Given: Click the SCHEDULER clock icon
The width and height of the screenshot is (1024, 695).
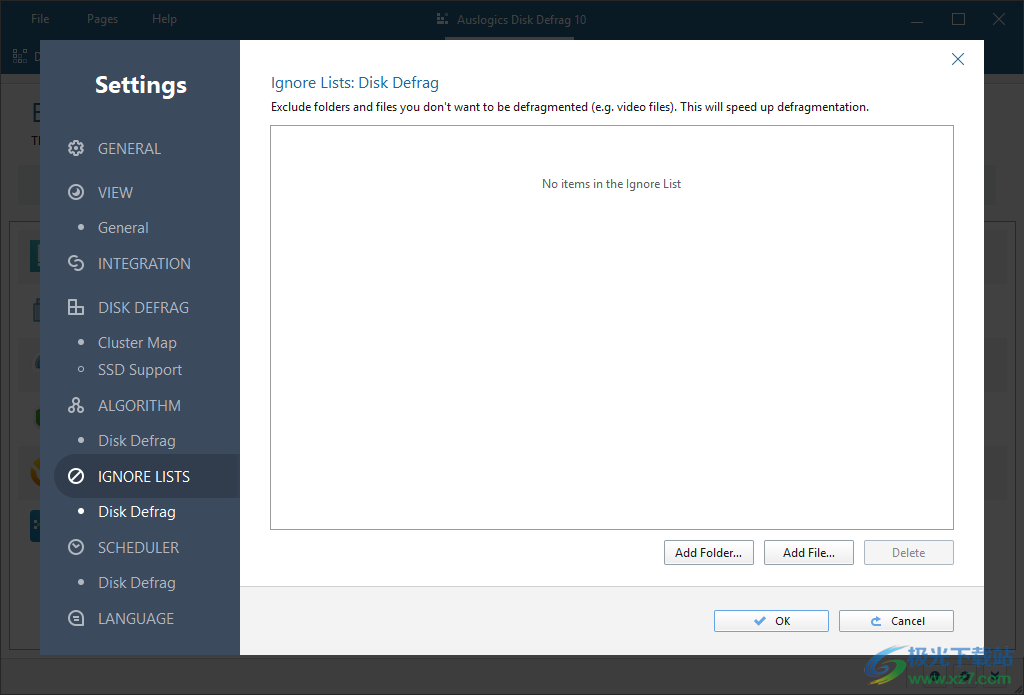Looking at the screenshot, I should 76,547.
